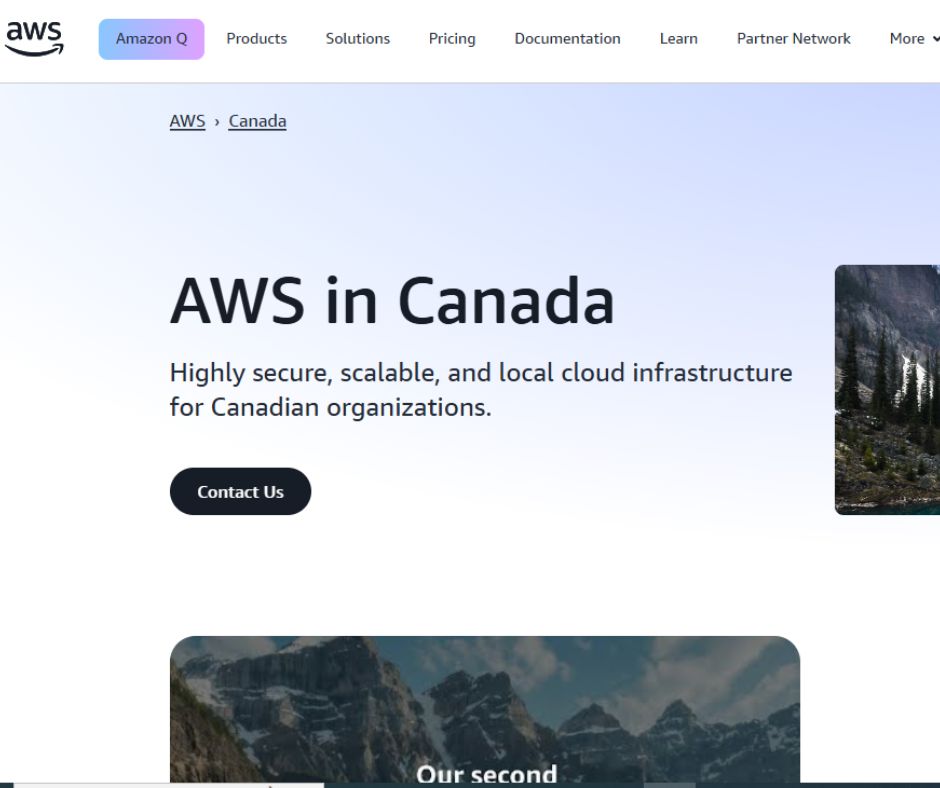Select the Learn menu item
Image resolution: width=940 pixels, height=788 pixels.
679,39
